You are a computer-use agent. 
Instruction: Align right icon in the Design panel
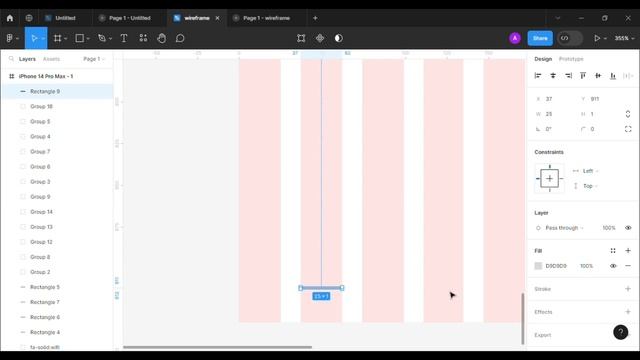coord(568,76)
